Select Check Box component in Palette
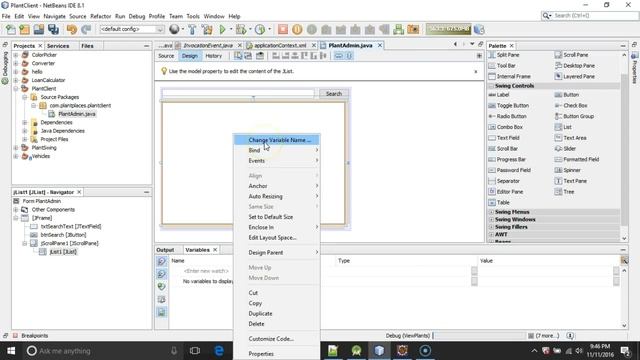The image size is (640, 360). [571, 105]
